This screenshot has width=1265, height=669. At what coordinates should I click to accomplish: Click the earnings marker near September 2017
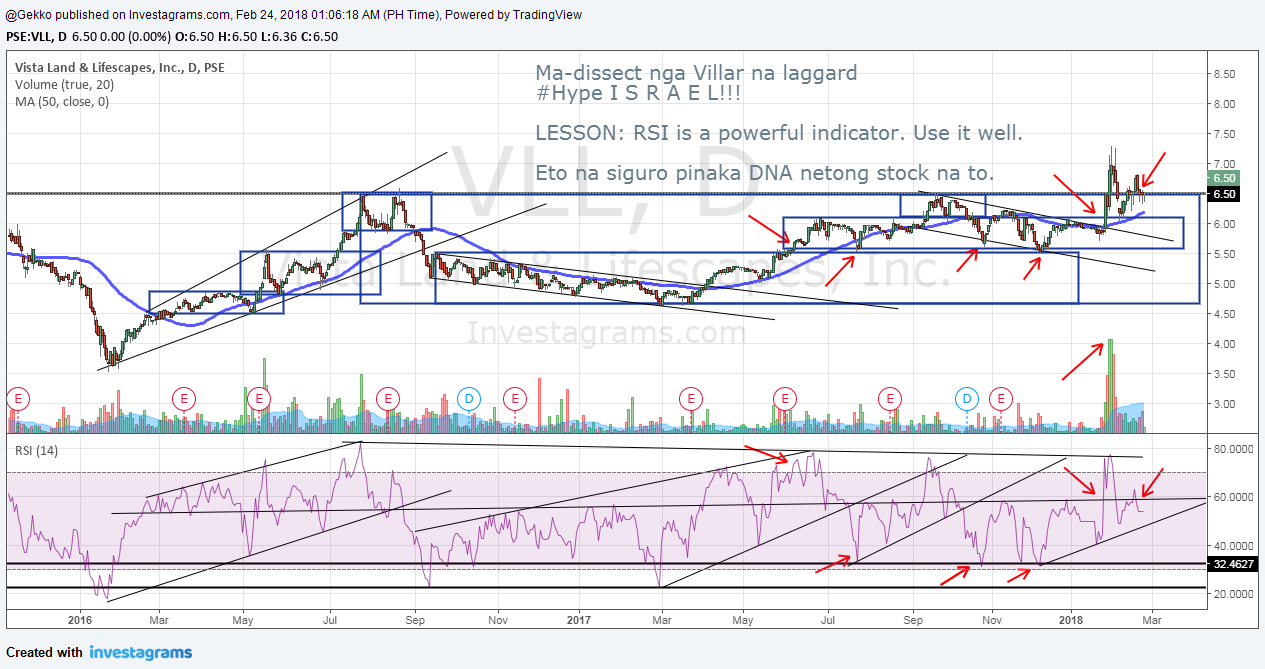pos(890,398)
